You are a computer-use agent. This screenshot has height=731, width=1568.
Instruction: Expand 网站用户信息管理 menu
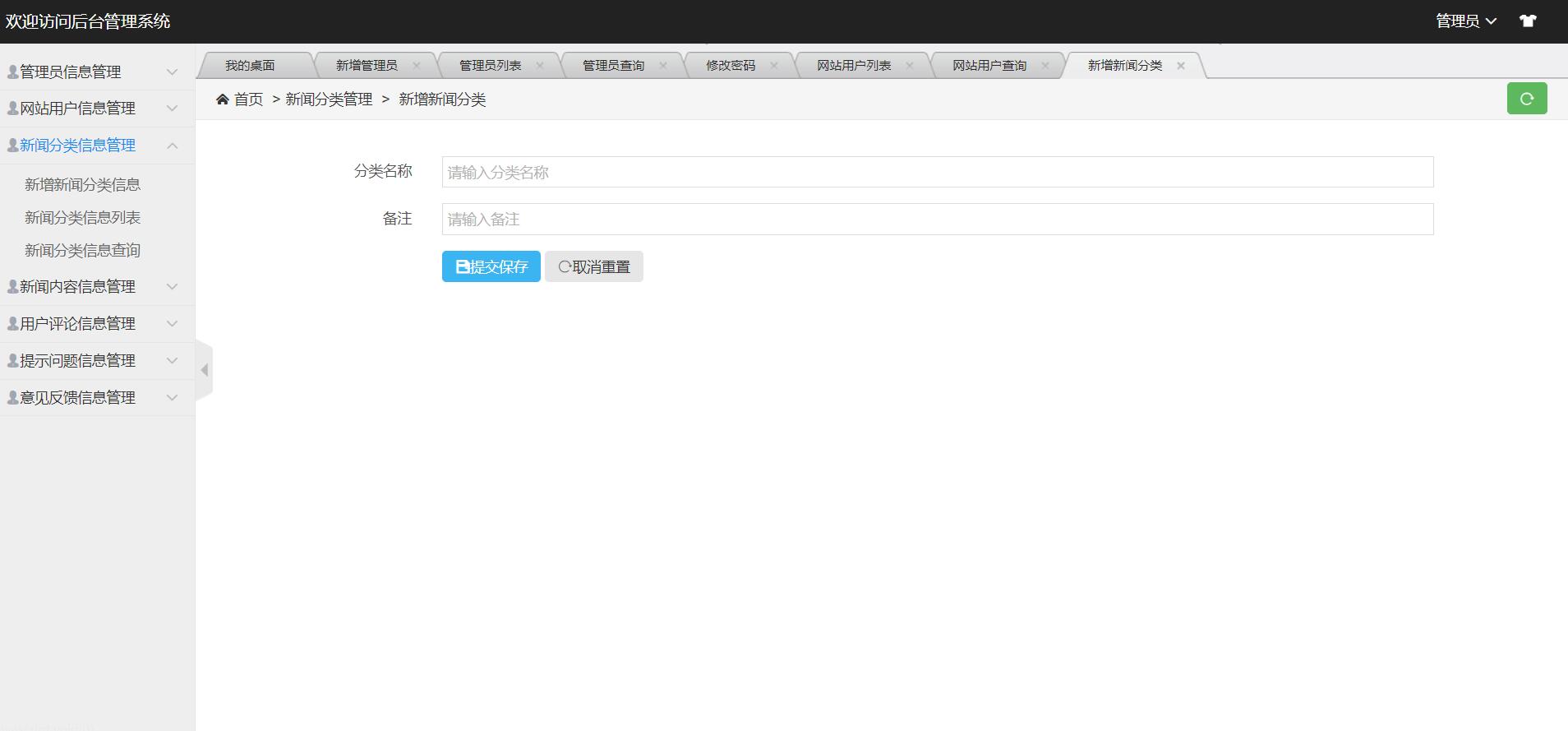97,109
